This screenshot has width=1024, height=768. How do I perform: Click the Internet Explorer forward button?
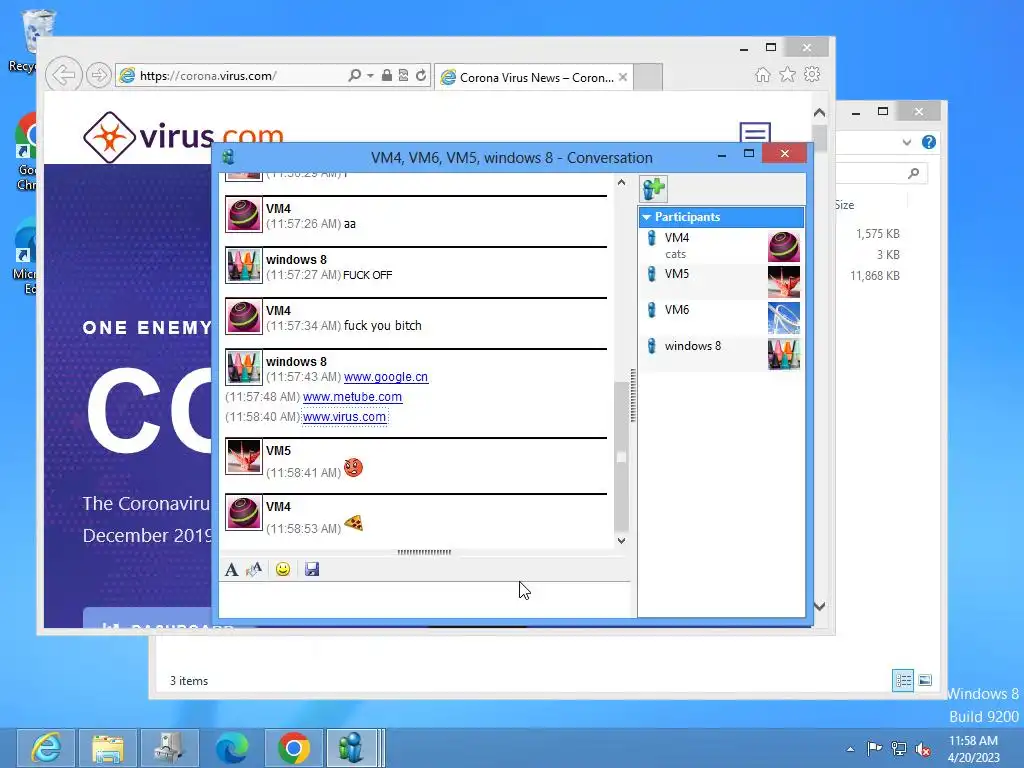[x=98, y=75]
